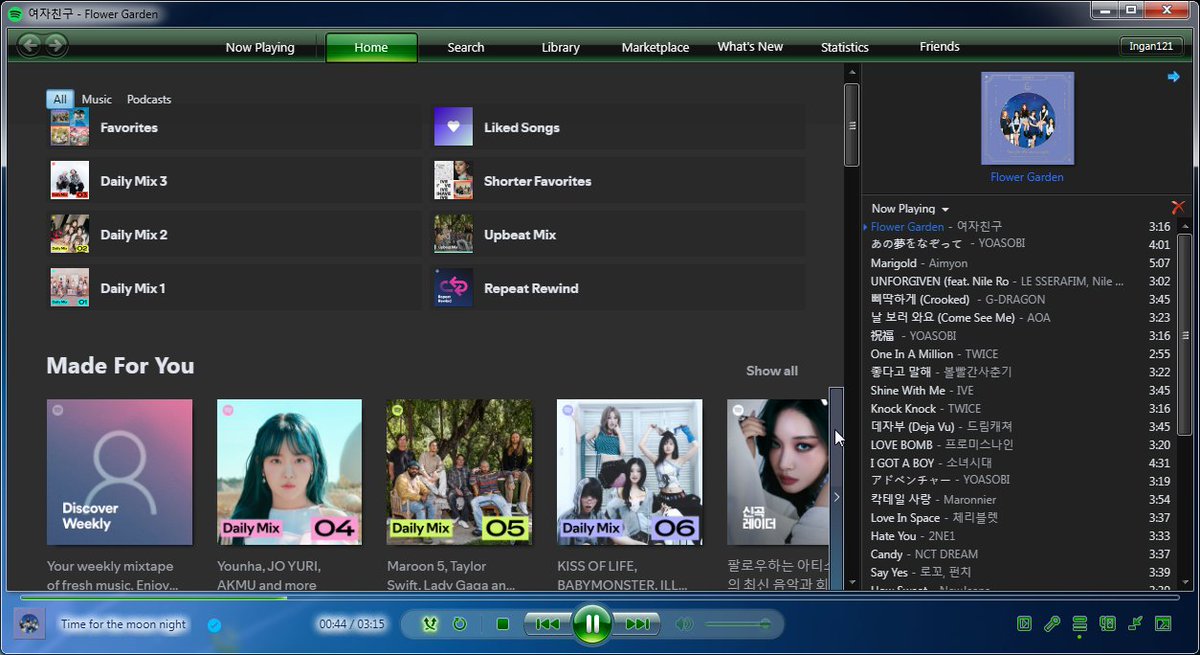Open the Search tab
1200x655 pixels.
coord(466,47)
